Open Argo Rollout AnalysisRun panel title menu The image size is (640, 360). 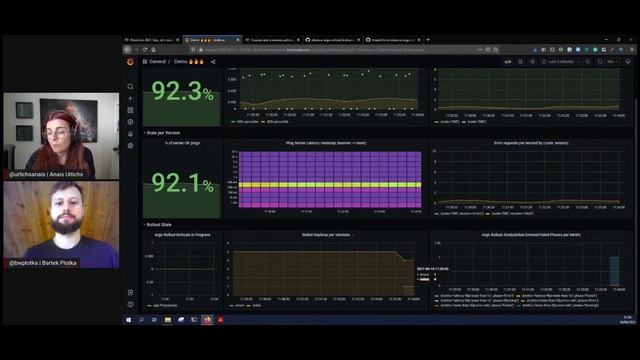(531, 235)
